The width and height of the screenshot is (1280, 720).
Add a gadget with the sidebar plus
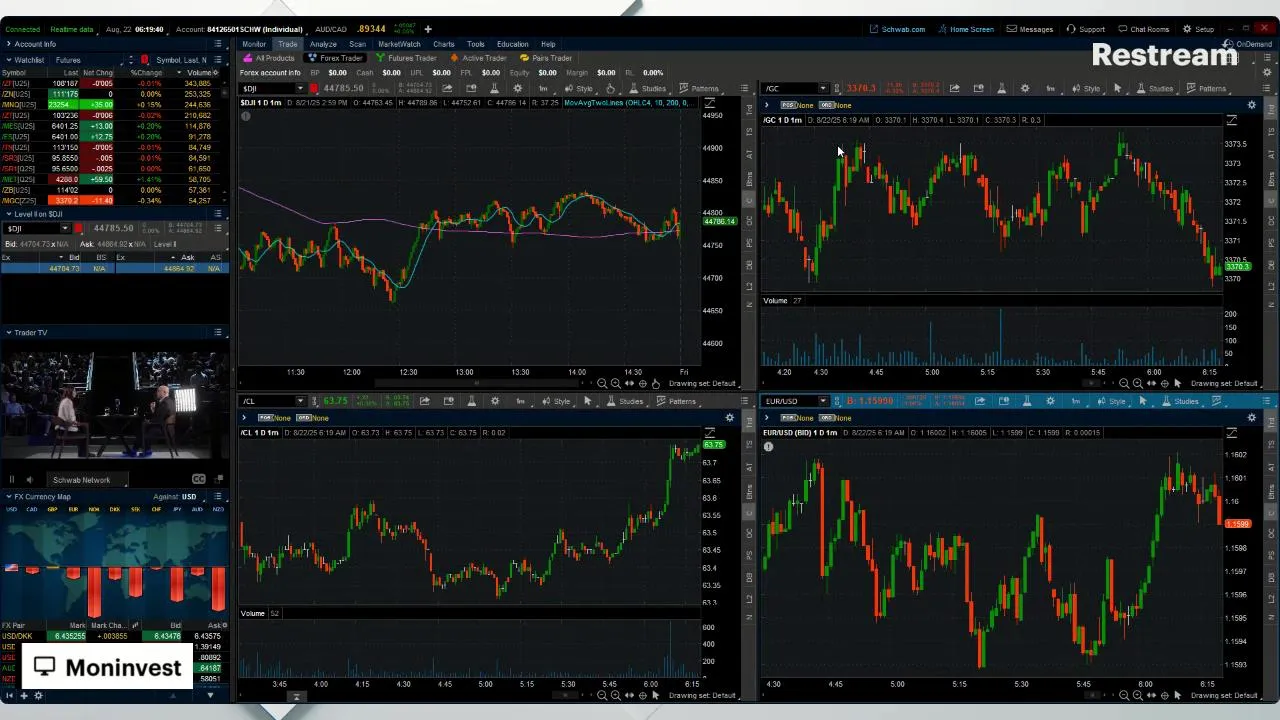point(25,696)
